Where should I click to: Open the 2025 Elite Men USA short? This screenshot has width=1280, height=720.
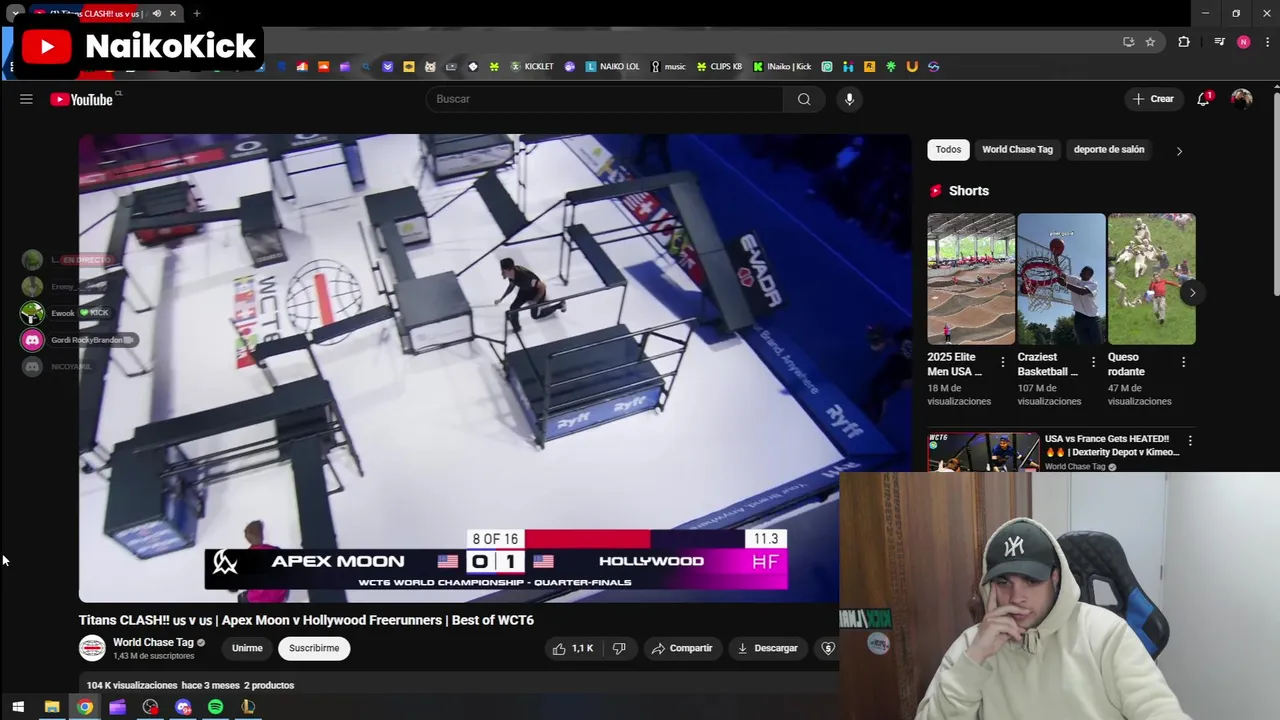(971, 279)
